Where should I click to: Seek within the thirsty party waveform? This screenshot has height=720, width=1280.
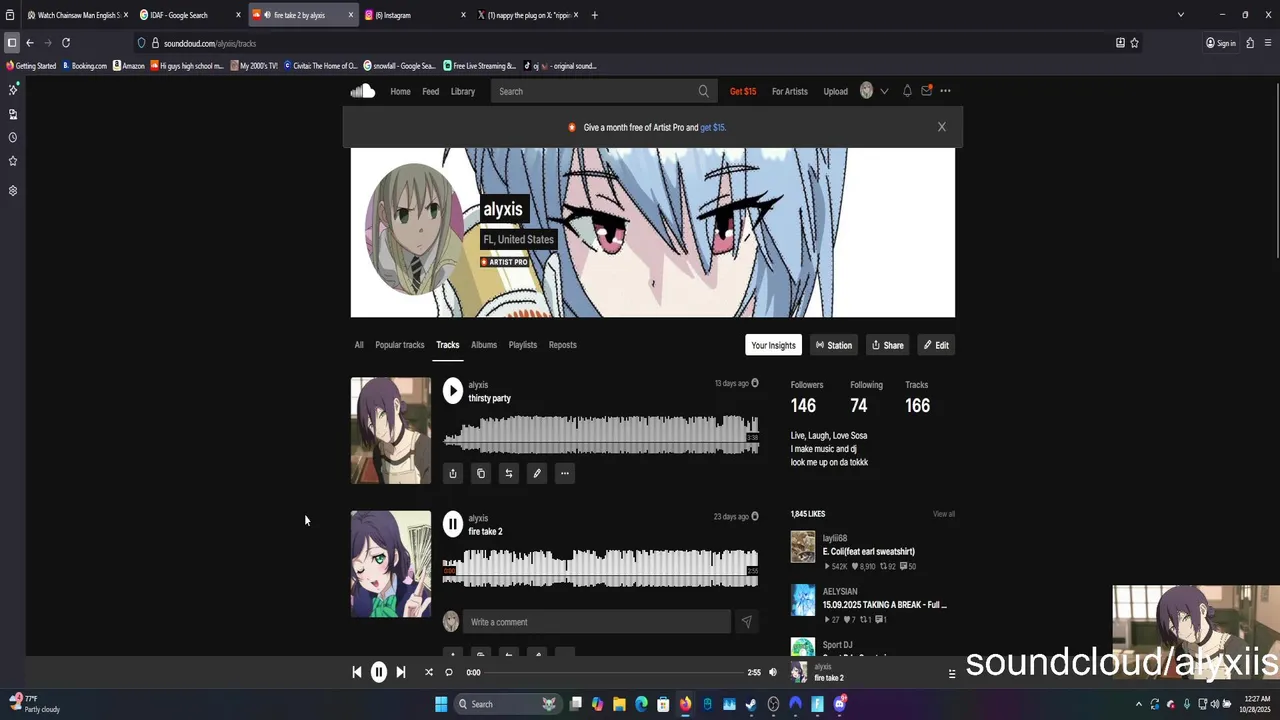tap(600, 435)
